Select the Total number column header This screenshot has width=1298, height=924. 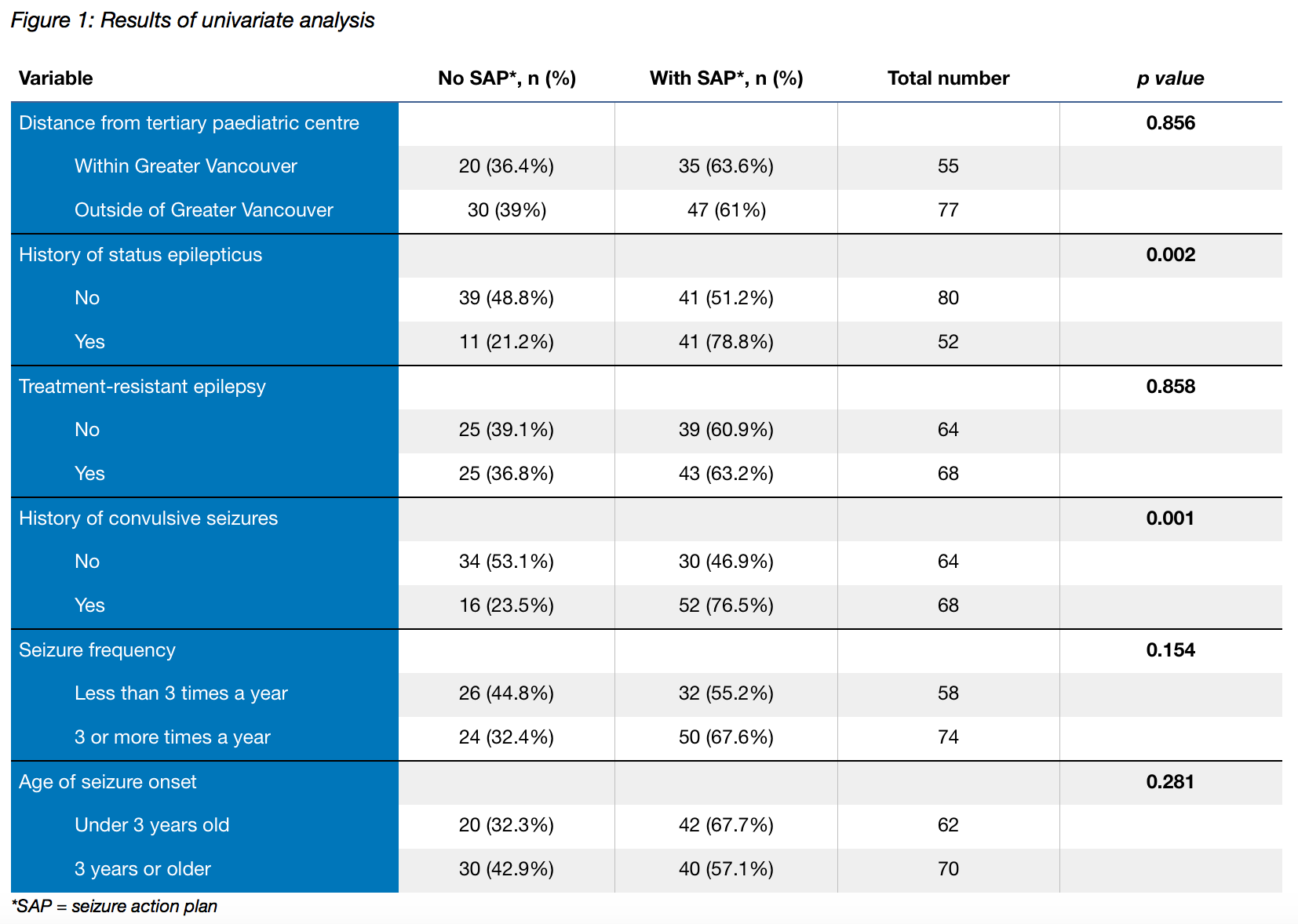coord(948,78)
